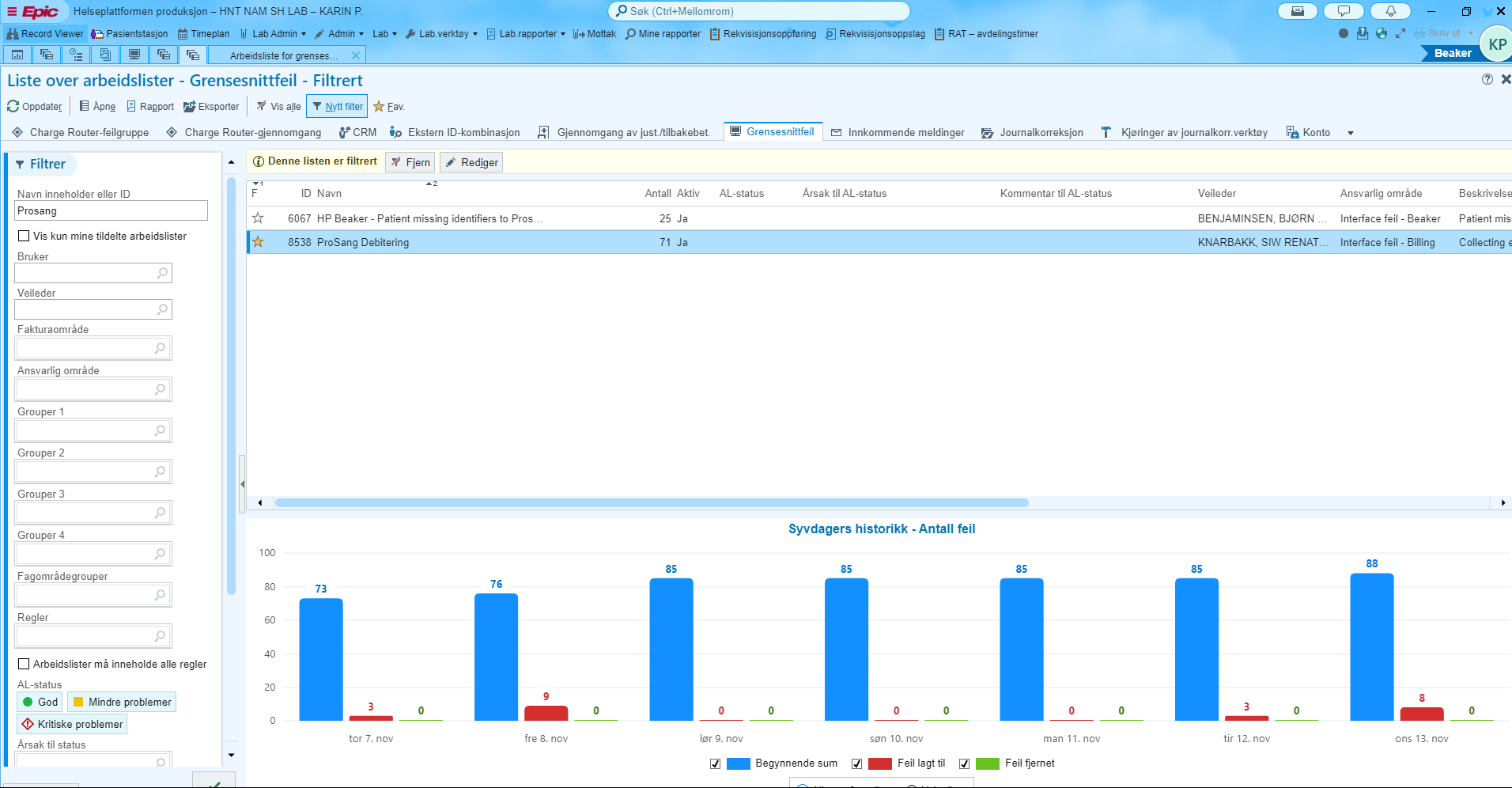Click the globe icon near Skriv ut
Screen dimensions: 1512x788
pos(1382,33)
